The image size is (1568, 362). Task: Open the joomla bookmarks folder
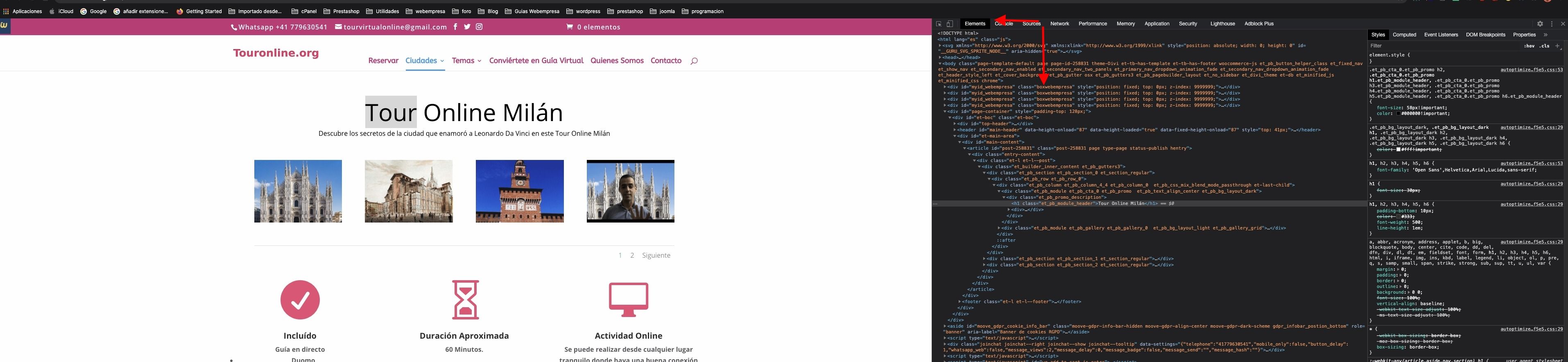click(662, 11)
